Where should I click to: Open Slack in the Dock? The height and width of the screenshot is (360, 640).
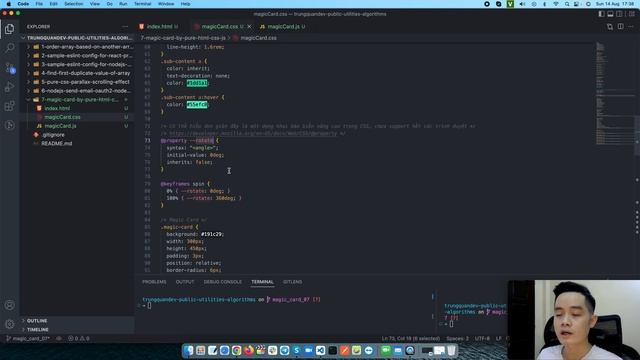pos(272,350)
